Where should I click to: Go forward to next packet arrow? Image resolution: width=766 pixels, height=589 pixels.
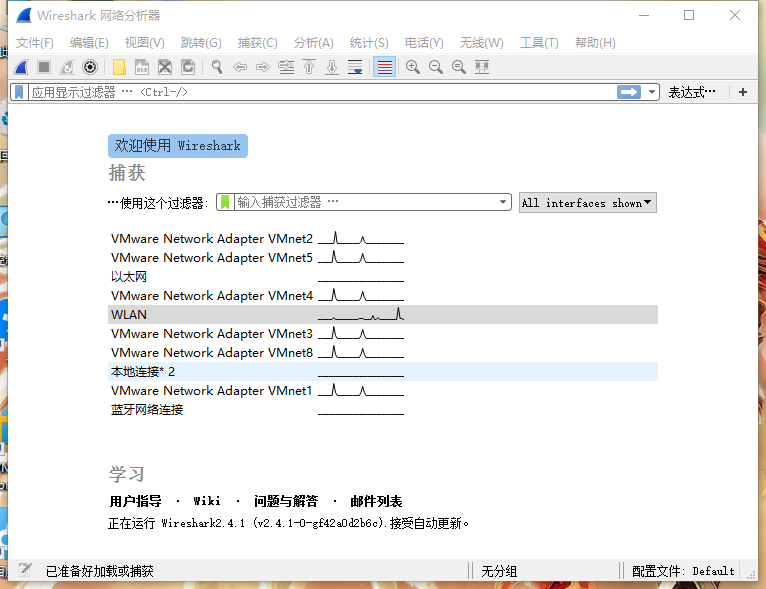(x=263, y=67)
